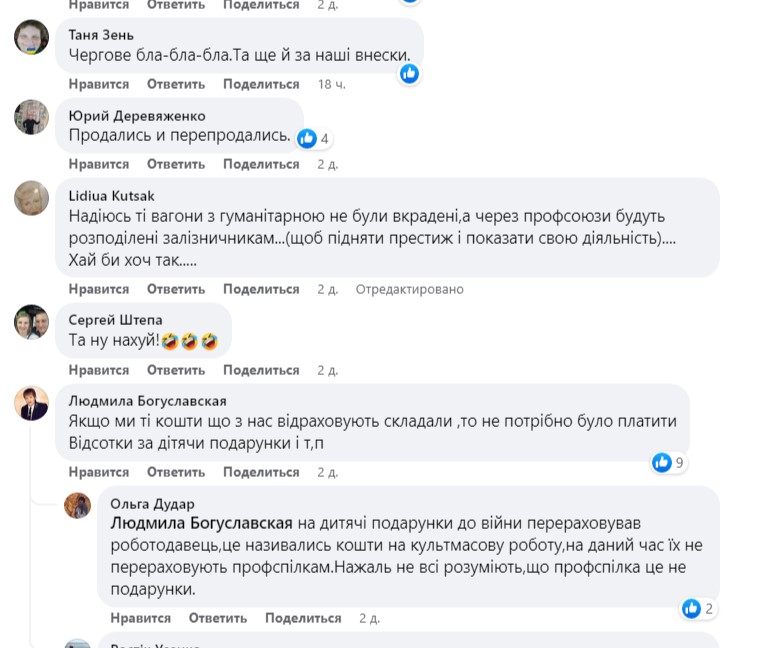Image resolution: width=760 pixels, height=648 pixels.
Task: Click like reaction icon on Ольга Дударь's reply
Action: coord(691,608)
